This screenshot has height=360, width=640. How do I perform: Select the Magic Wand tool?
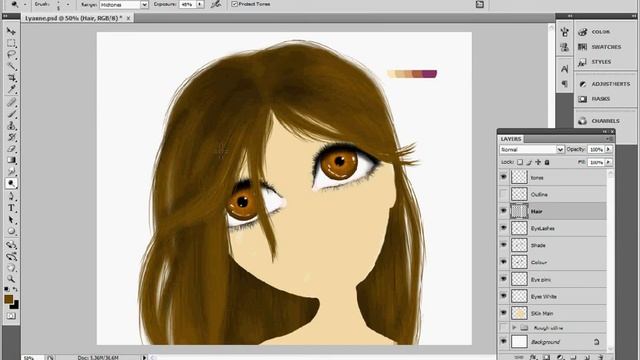click(x=11, y=66)
